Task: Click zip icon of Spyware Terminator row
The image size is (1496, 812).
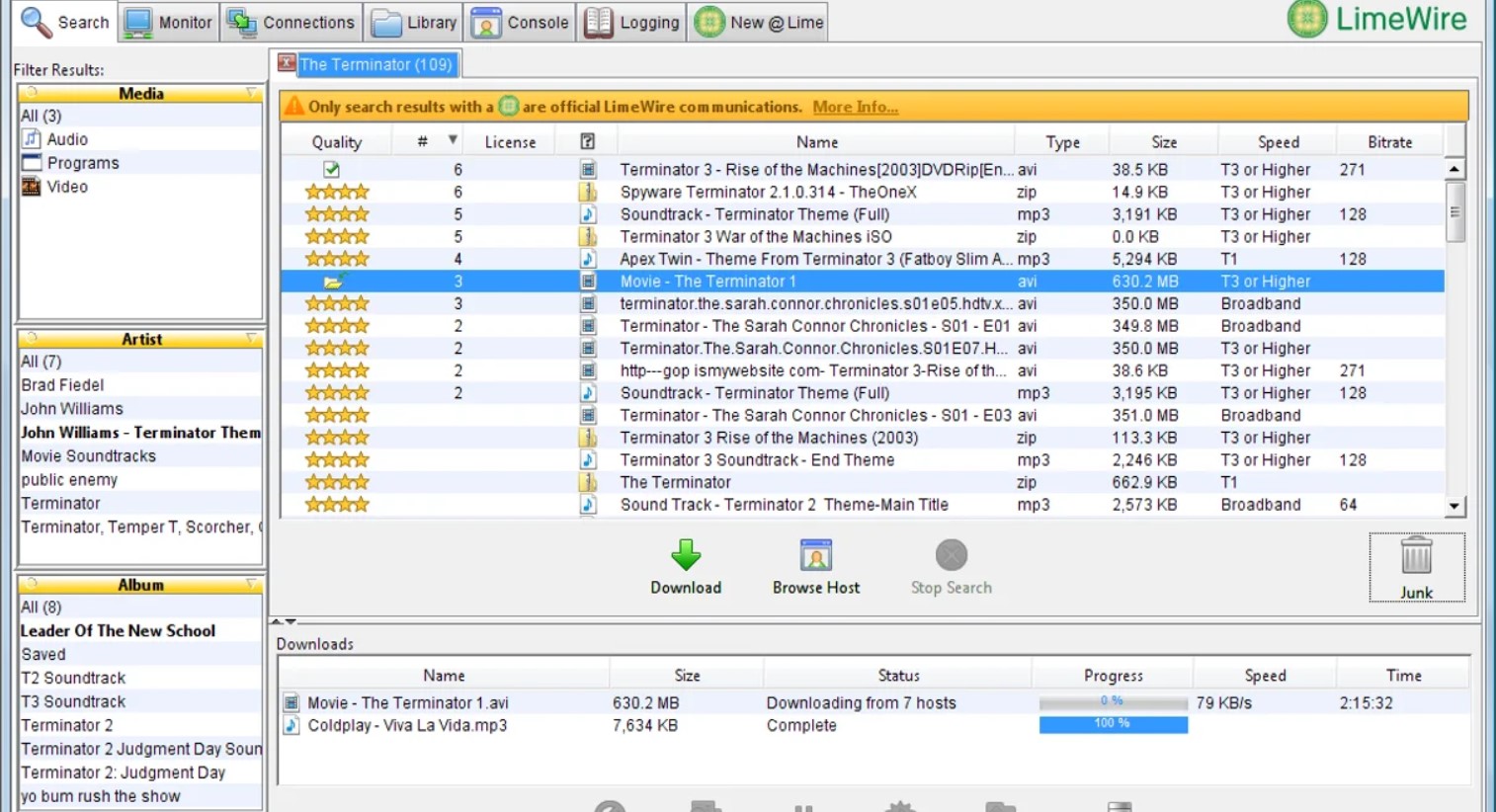Action: [x=588, y=192]
